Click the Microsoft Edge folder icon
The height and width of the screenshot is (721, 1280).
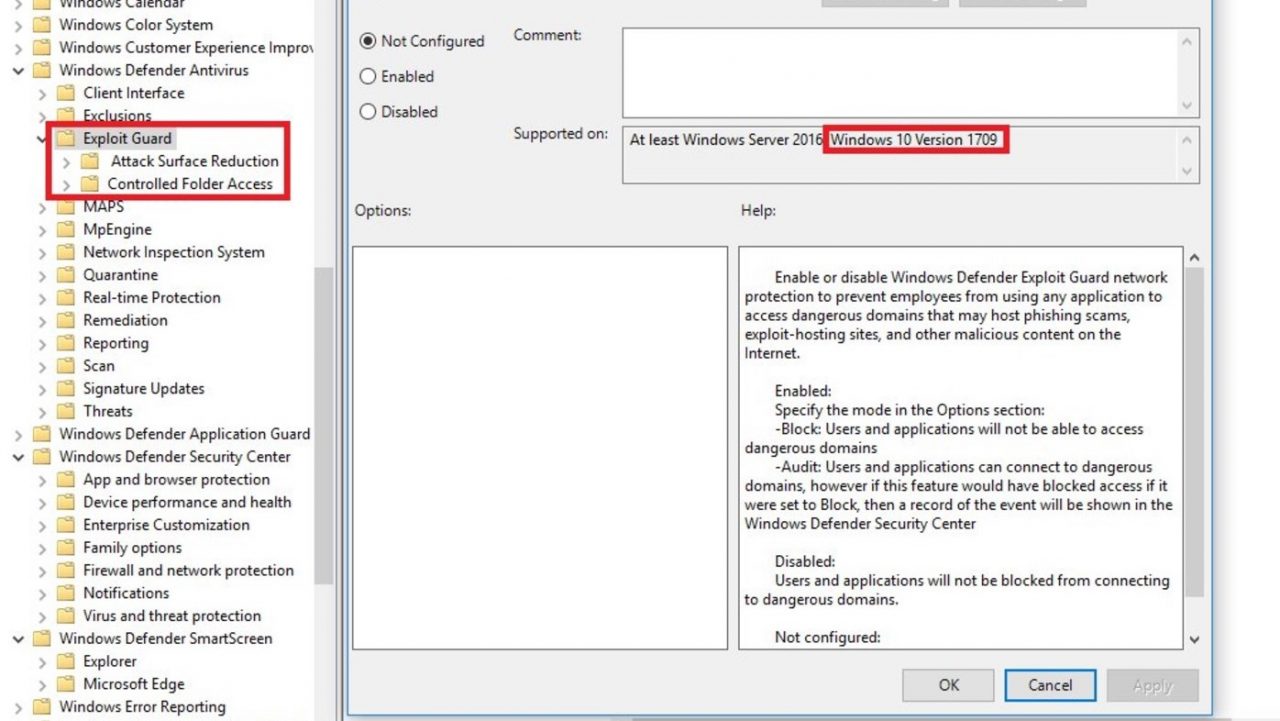[65, 684]
